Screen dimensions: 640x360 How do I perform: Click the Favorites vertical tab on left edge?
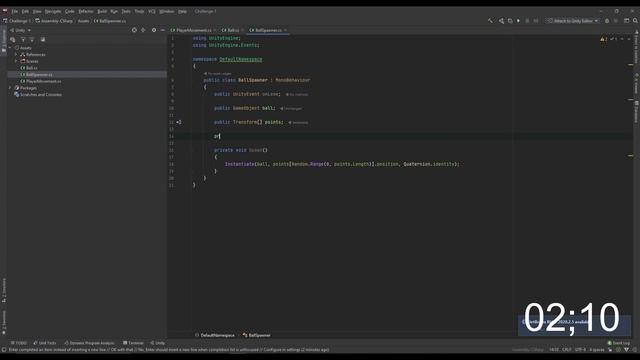[x=4, y=322]
